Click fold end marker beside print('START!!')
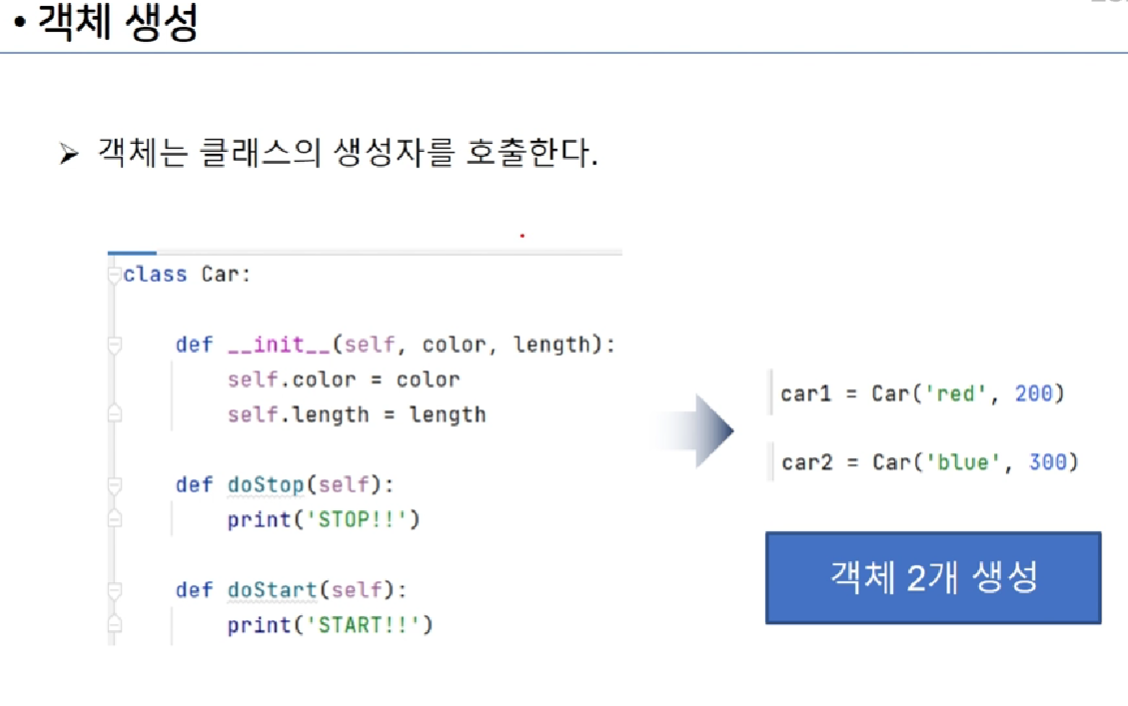 click(114, 623)
